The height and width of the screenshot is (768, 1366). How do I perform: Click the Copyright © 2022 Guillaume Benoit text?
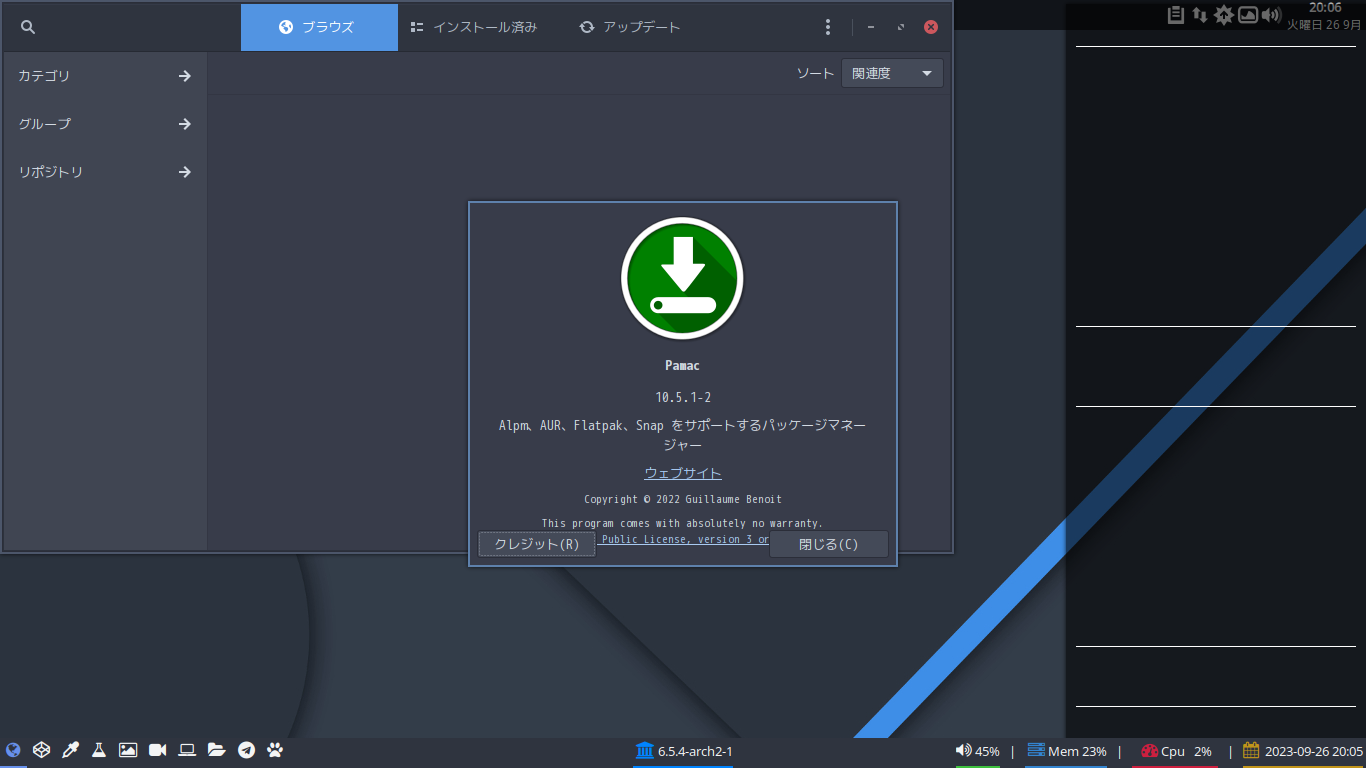coord(683,499)
